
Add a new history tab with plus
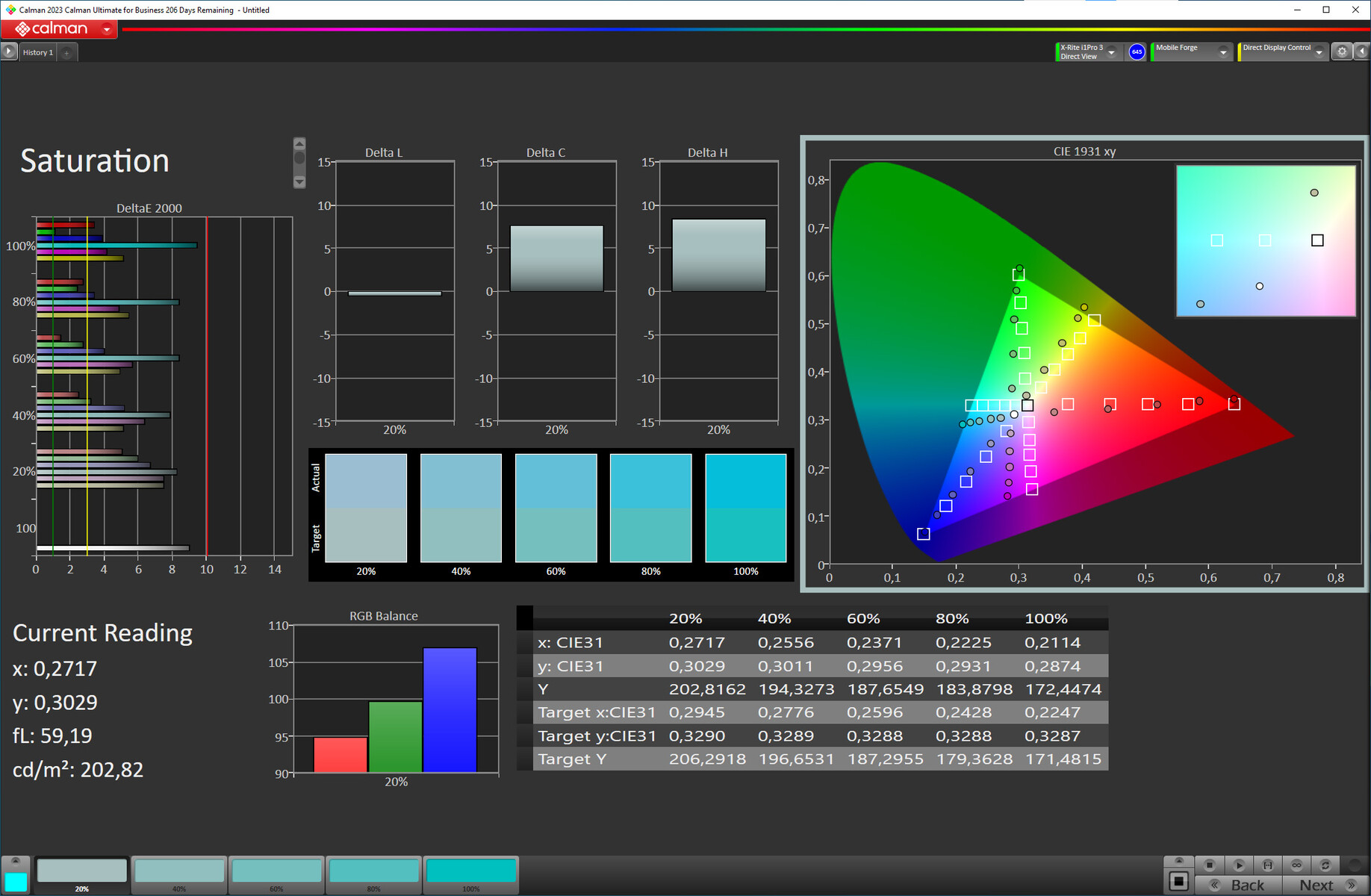(66, 53)
